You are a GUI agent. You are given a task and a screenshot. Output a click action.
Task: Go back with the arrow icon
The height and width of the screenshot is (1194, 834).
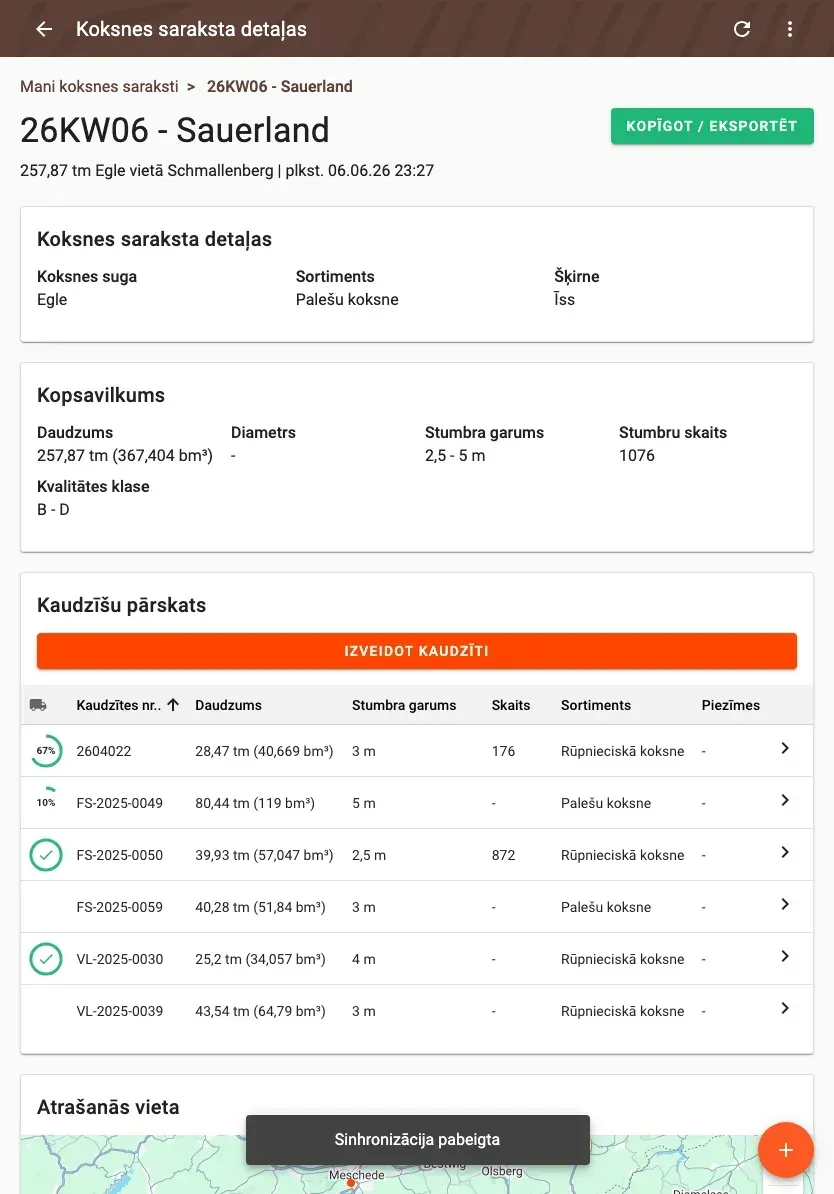tap(44, 29)
